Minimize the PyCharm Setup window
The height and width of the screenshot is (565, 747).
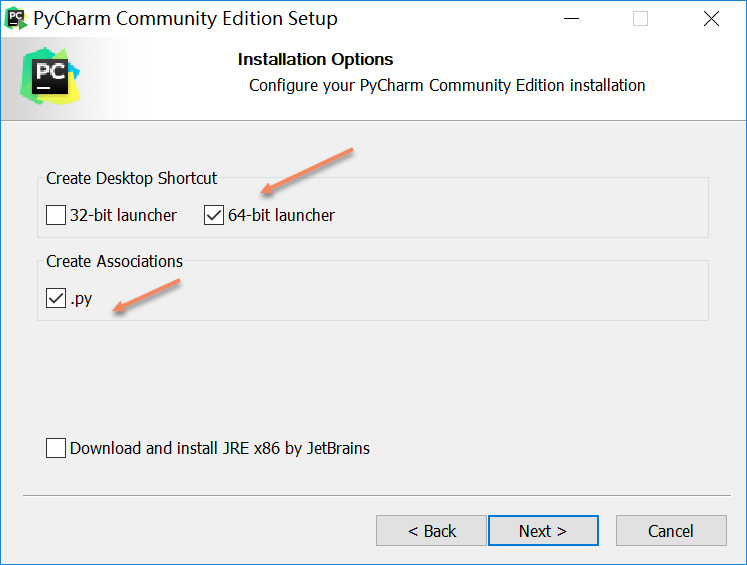coord(570,19)
